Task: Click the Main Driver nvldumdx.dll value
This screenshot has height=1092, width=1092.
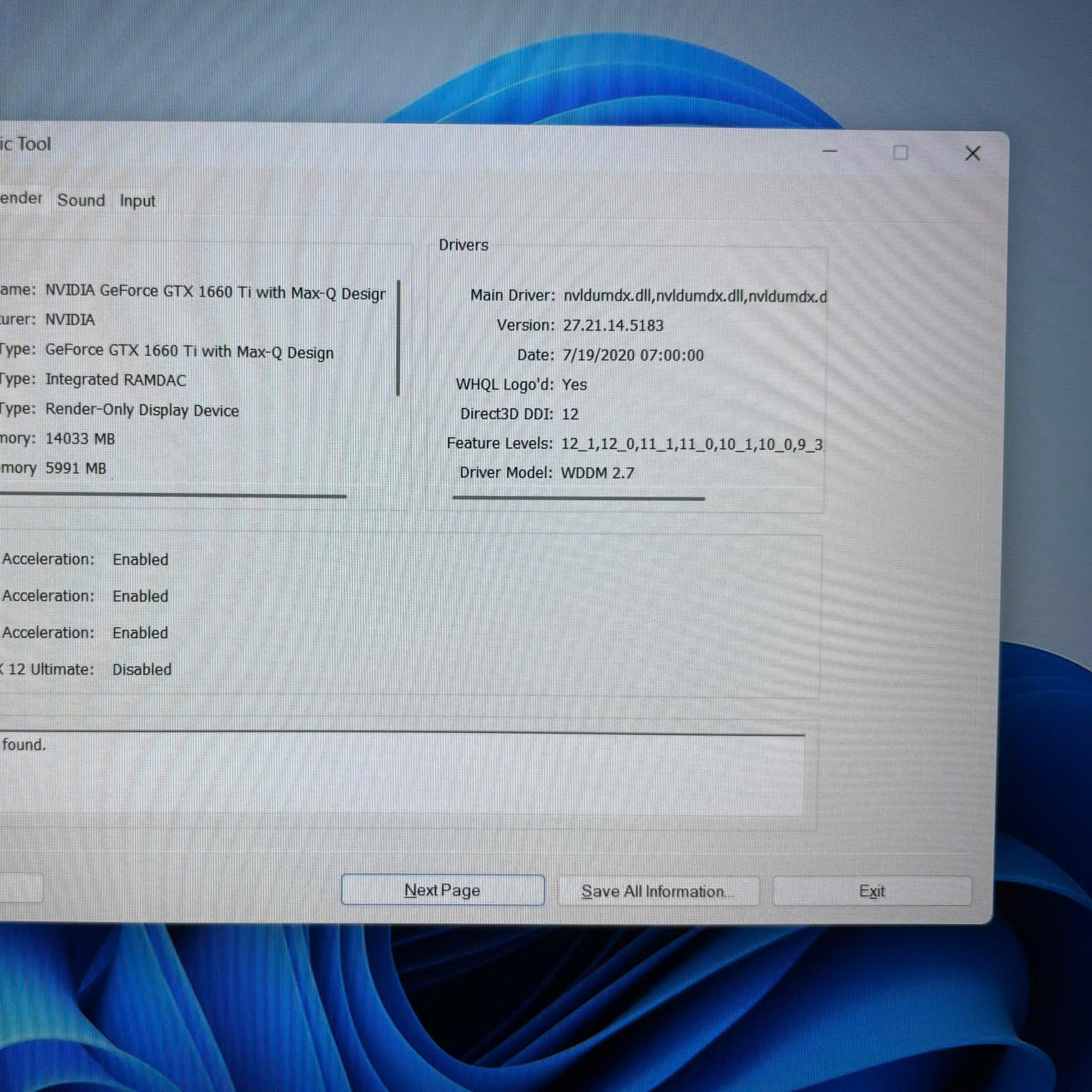Action: point(695,296)
